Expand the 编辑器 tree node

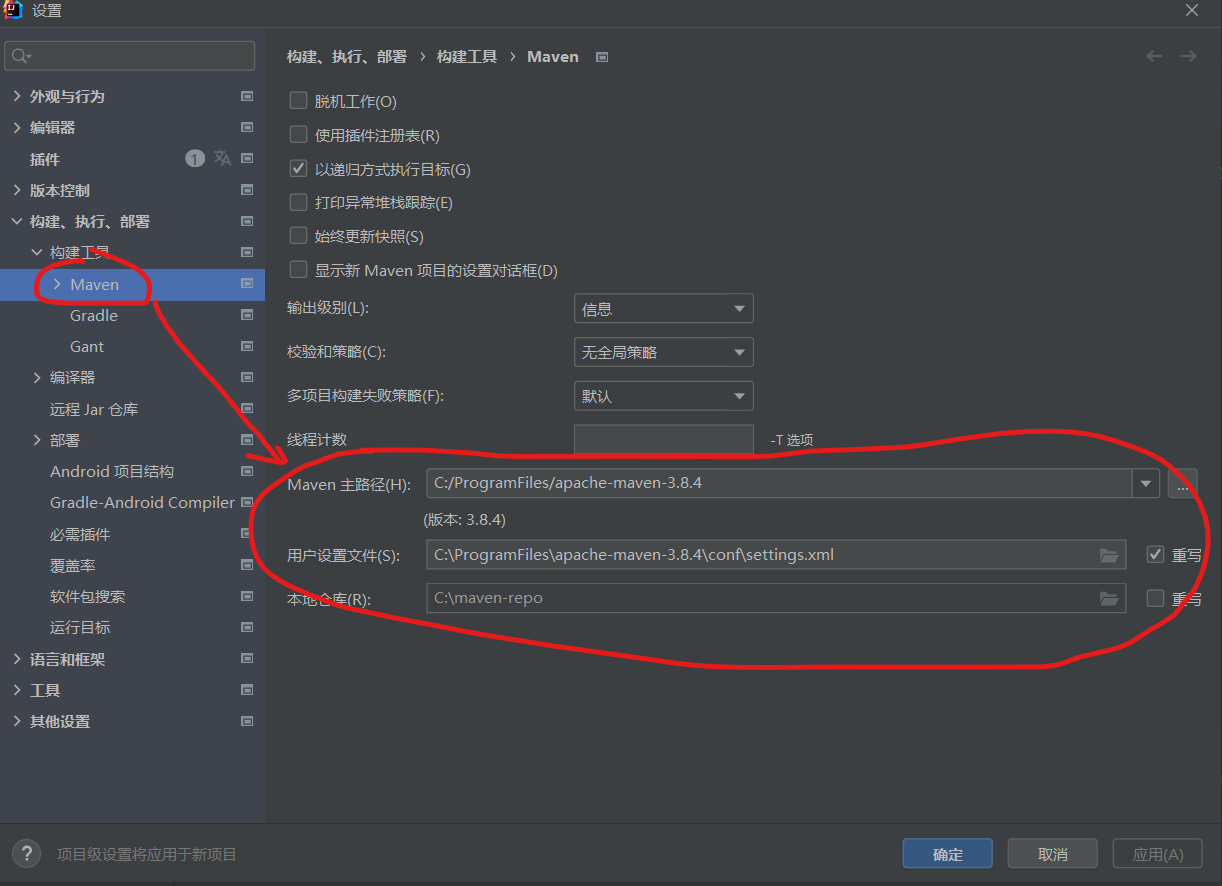pos(17,128)
